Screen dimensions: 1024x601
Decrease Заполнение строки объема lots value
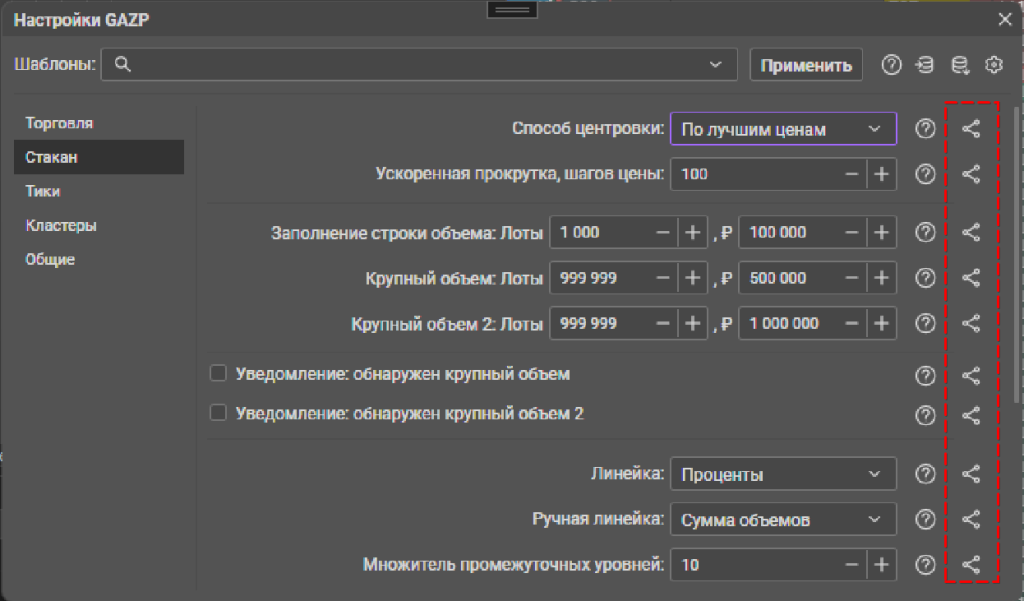coord(663,233)
